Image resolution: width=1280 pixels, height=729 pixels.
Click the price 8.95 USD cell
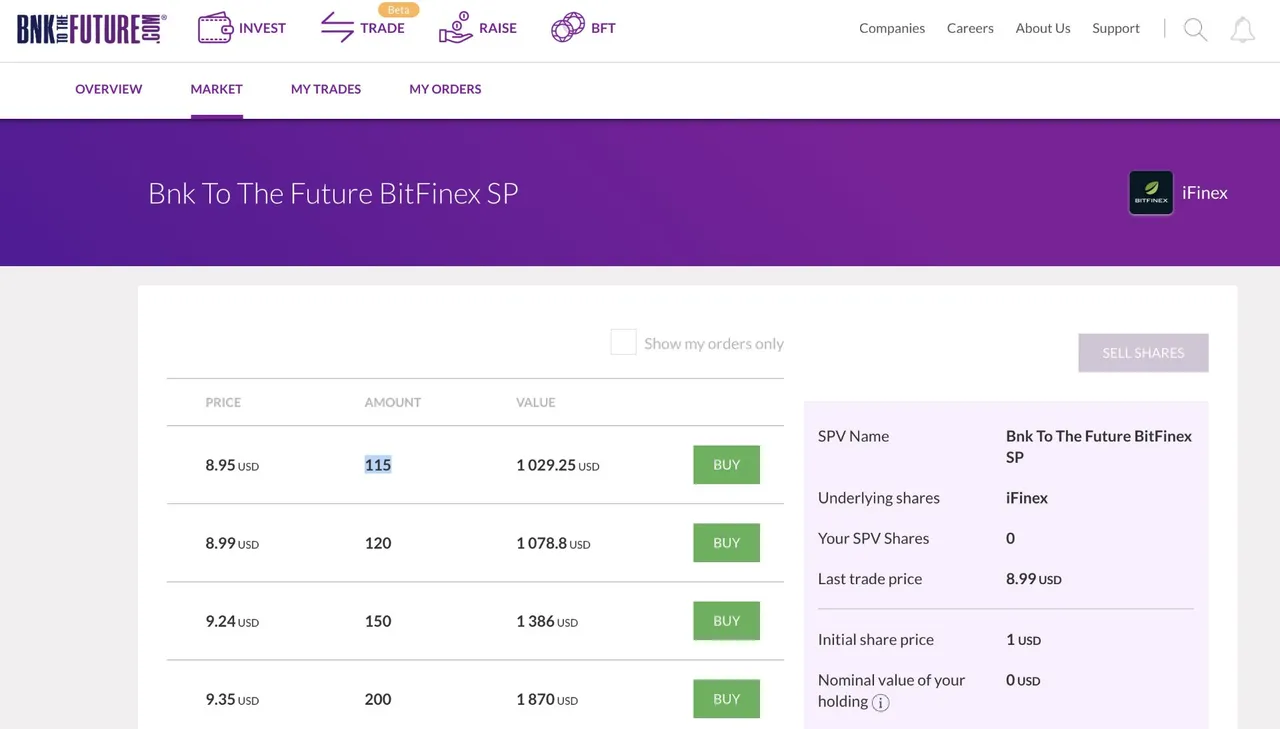coord(232,465)
